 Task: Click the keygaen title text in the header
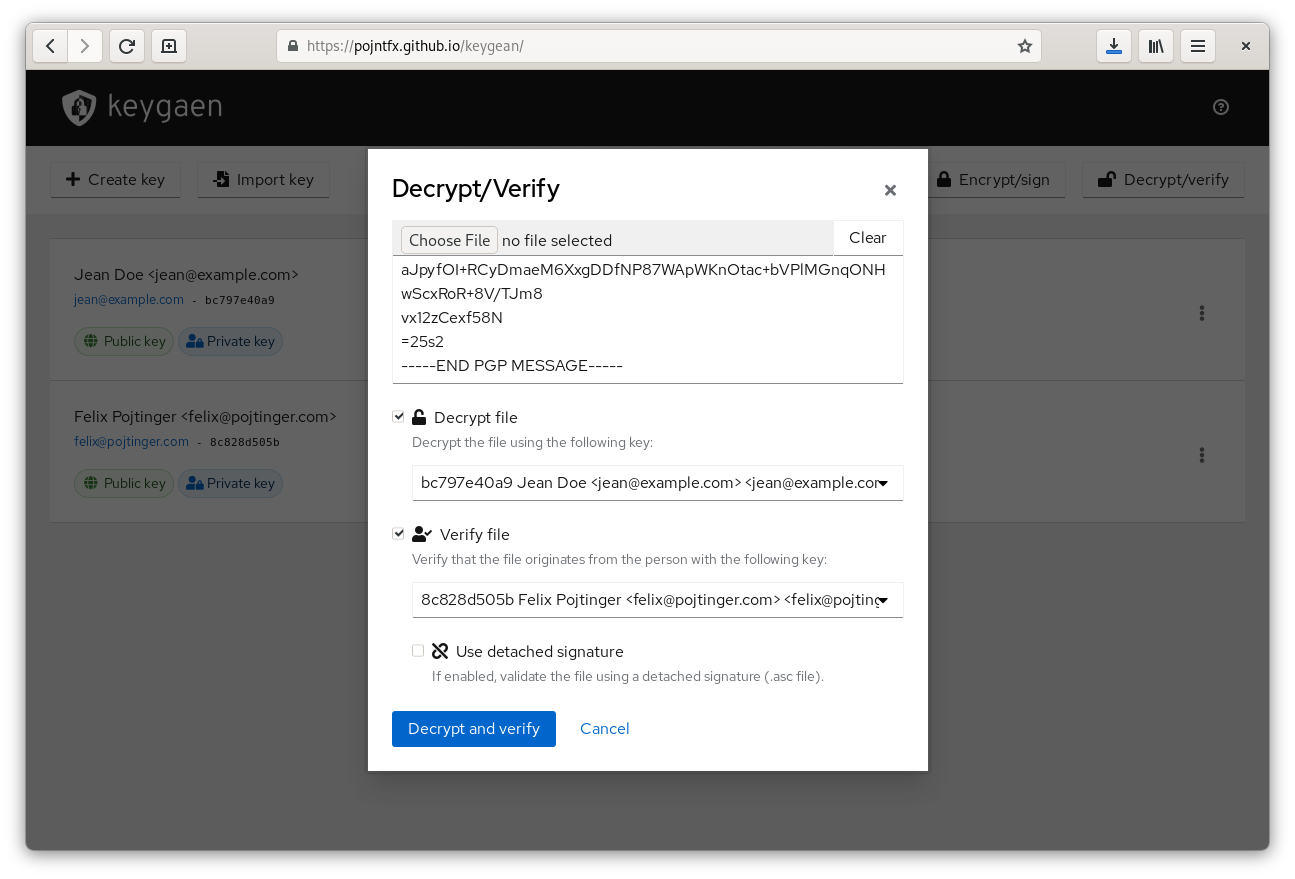(x=165, y=108)
